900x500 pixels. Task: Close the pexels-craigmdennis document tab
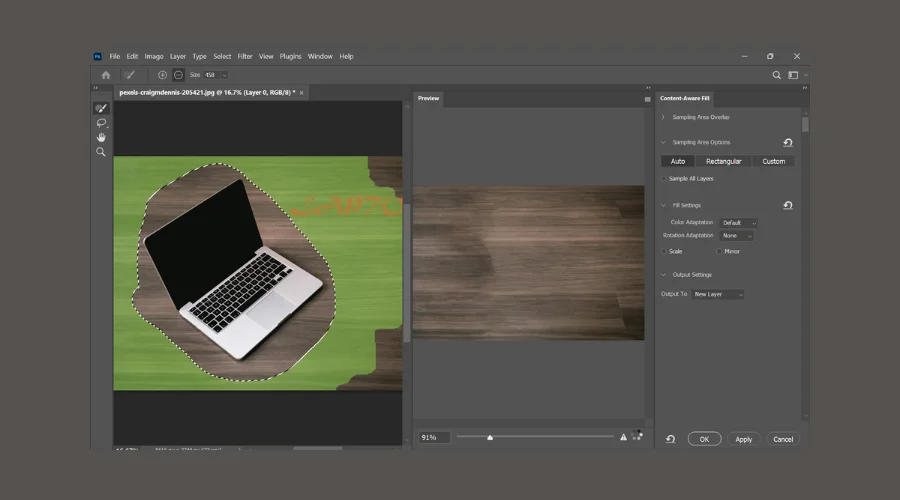[301, 92]
